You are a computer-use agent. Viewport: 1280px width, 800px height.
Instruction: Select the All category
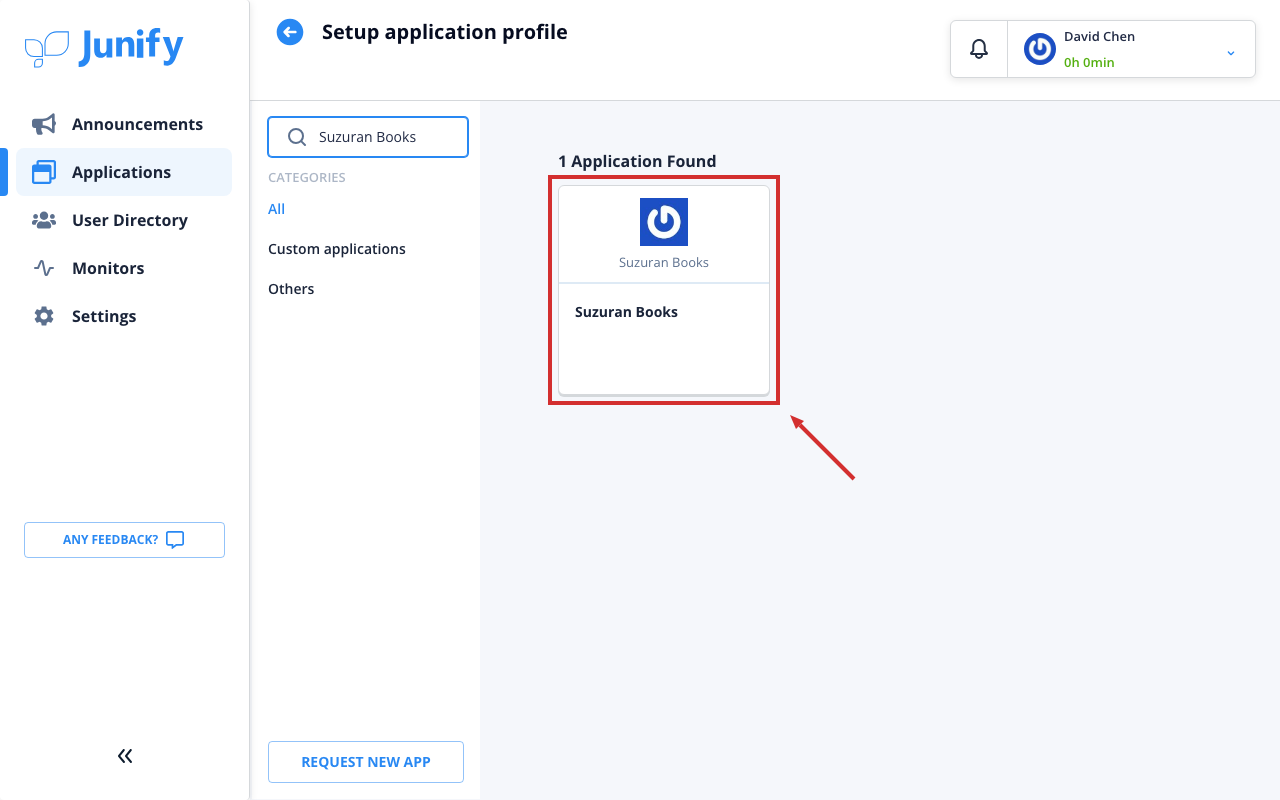[x=277, y=209]
